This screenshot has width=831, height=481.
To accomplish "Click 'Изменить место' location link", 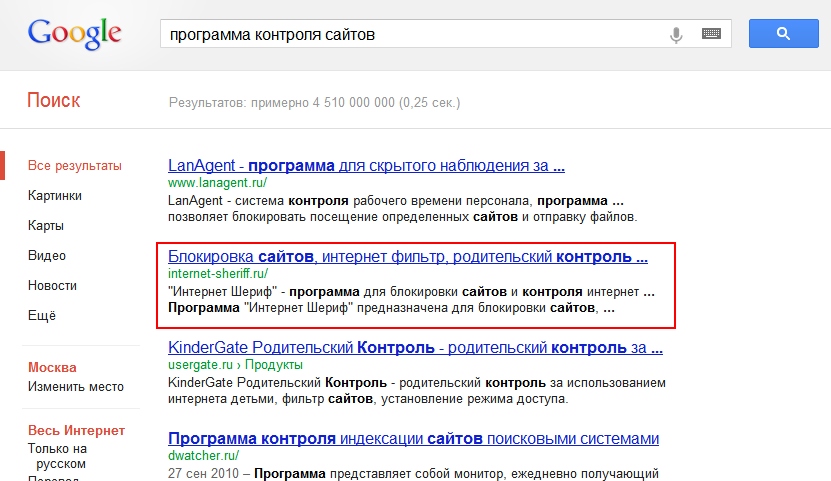I will [76, 387].
